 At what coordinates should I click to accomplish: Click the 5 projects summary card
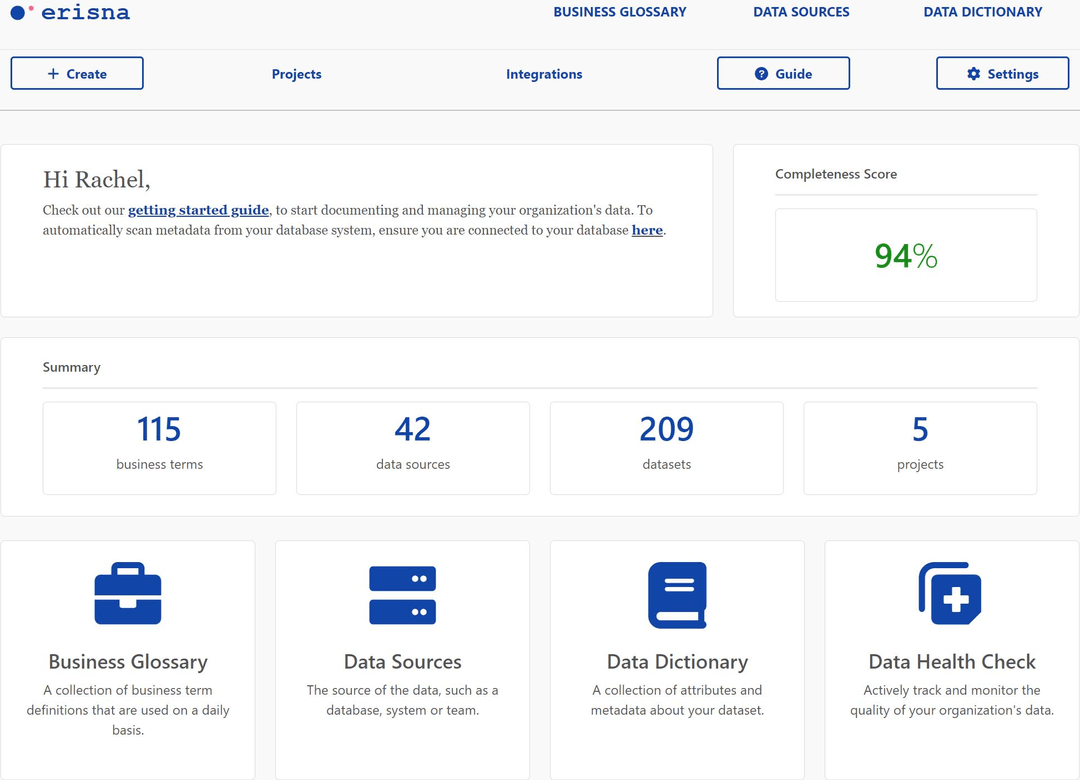point(920,447)
